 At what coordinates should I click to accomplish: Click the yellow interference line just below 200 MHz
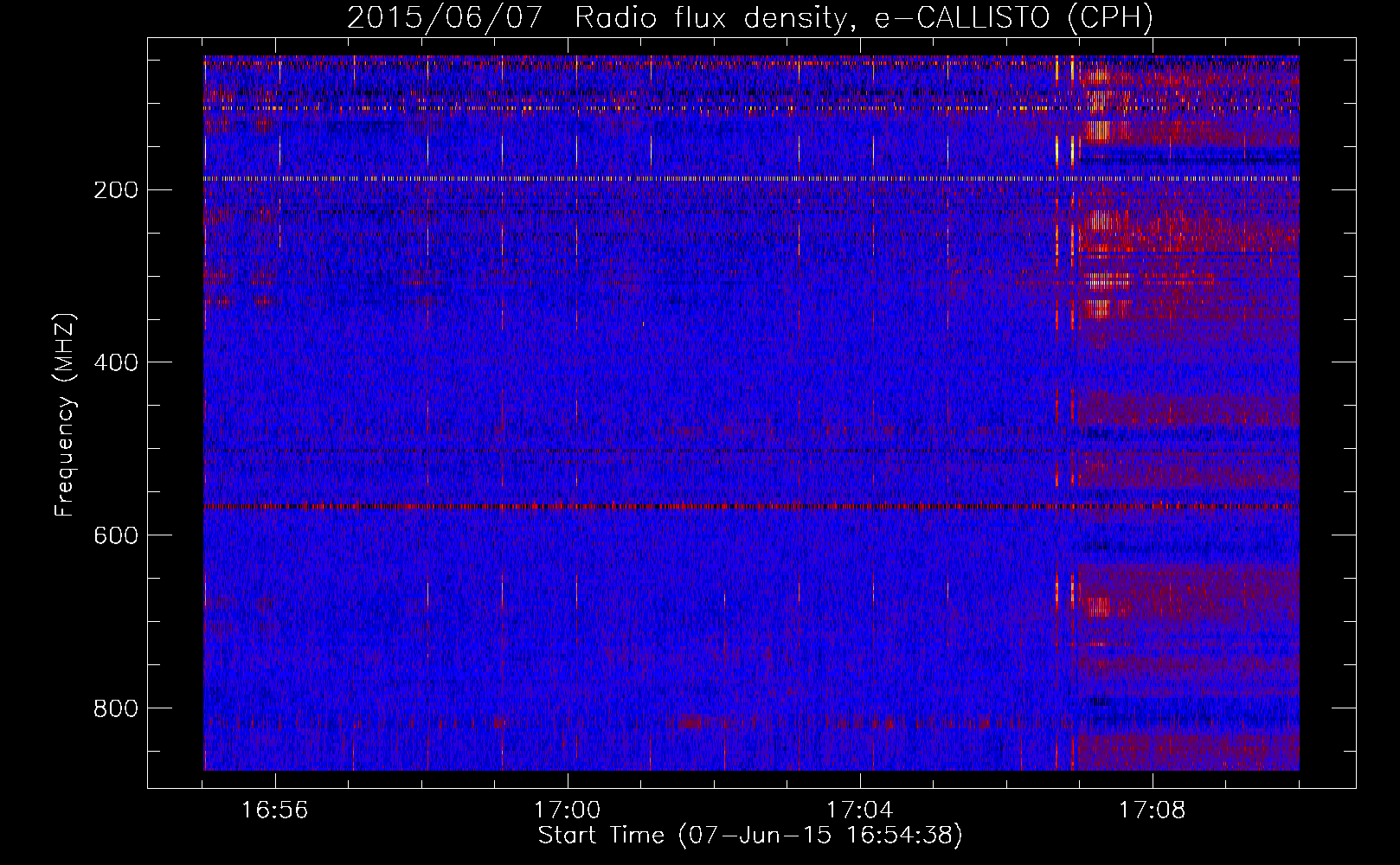[x=751, y=179]
